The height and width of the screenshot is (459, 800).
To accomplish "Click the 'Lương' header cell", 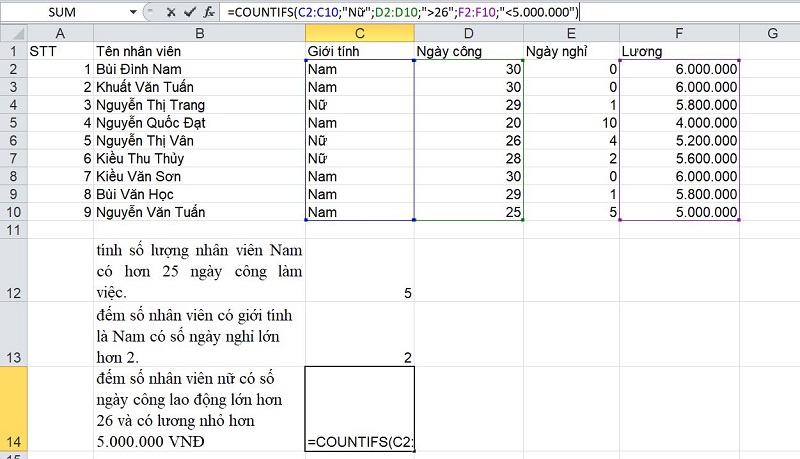I will [679, 51].
